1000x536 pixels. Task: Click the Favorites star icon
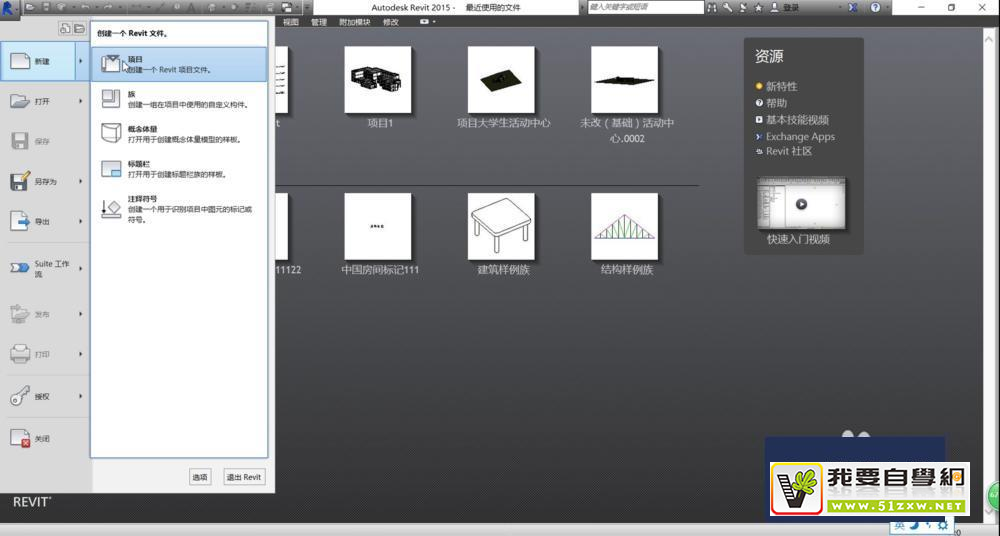(x=758, y=8)
